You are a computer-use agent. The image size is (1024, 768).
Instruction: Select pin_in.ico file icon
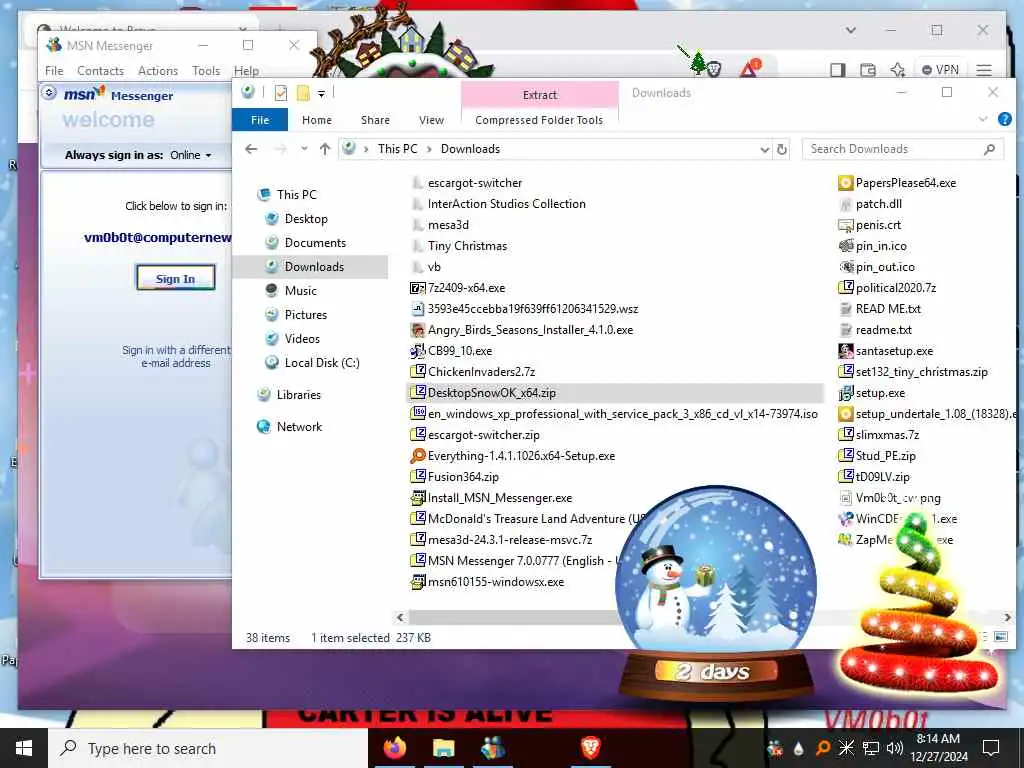tap(846, 246)
